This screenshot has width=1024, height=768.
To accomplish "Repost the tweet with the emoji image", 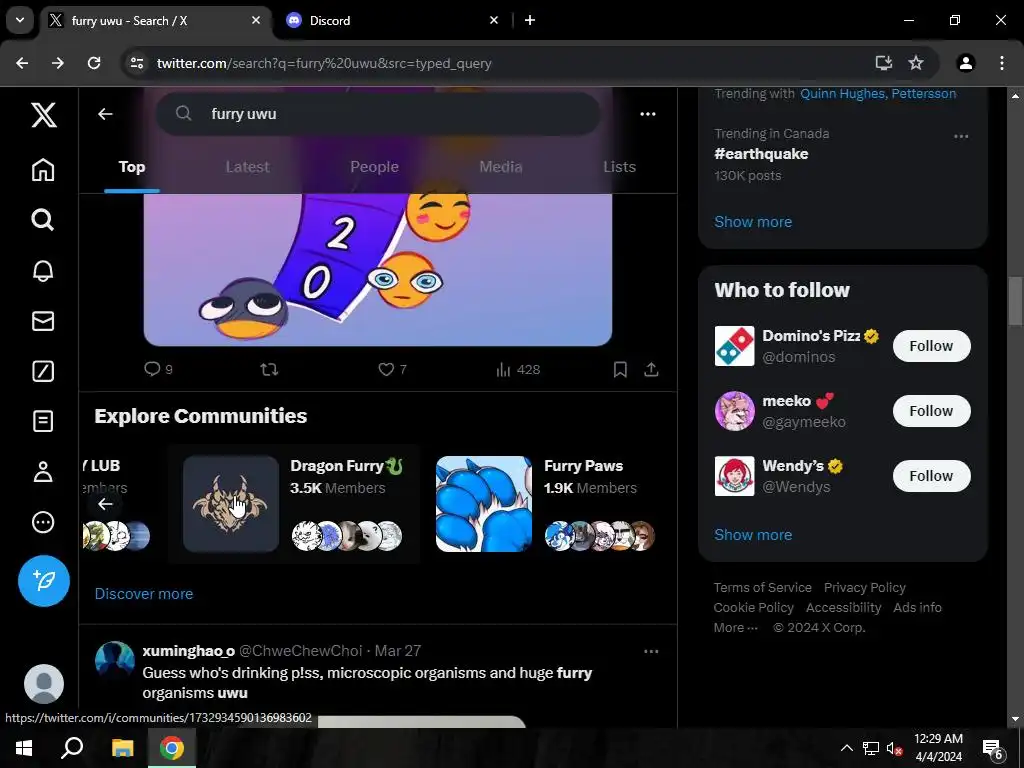I will point(269,370).
